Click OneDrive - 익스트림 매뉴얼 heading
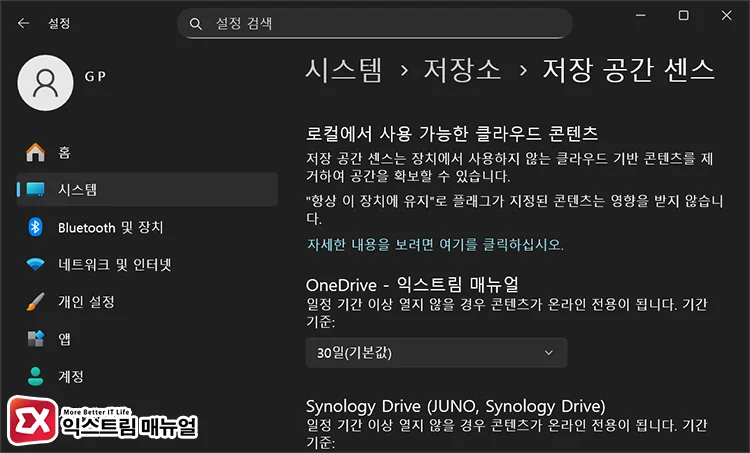Viewport: 750px width, 453px height. [x=412, y=285]
